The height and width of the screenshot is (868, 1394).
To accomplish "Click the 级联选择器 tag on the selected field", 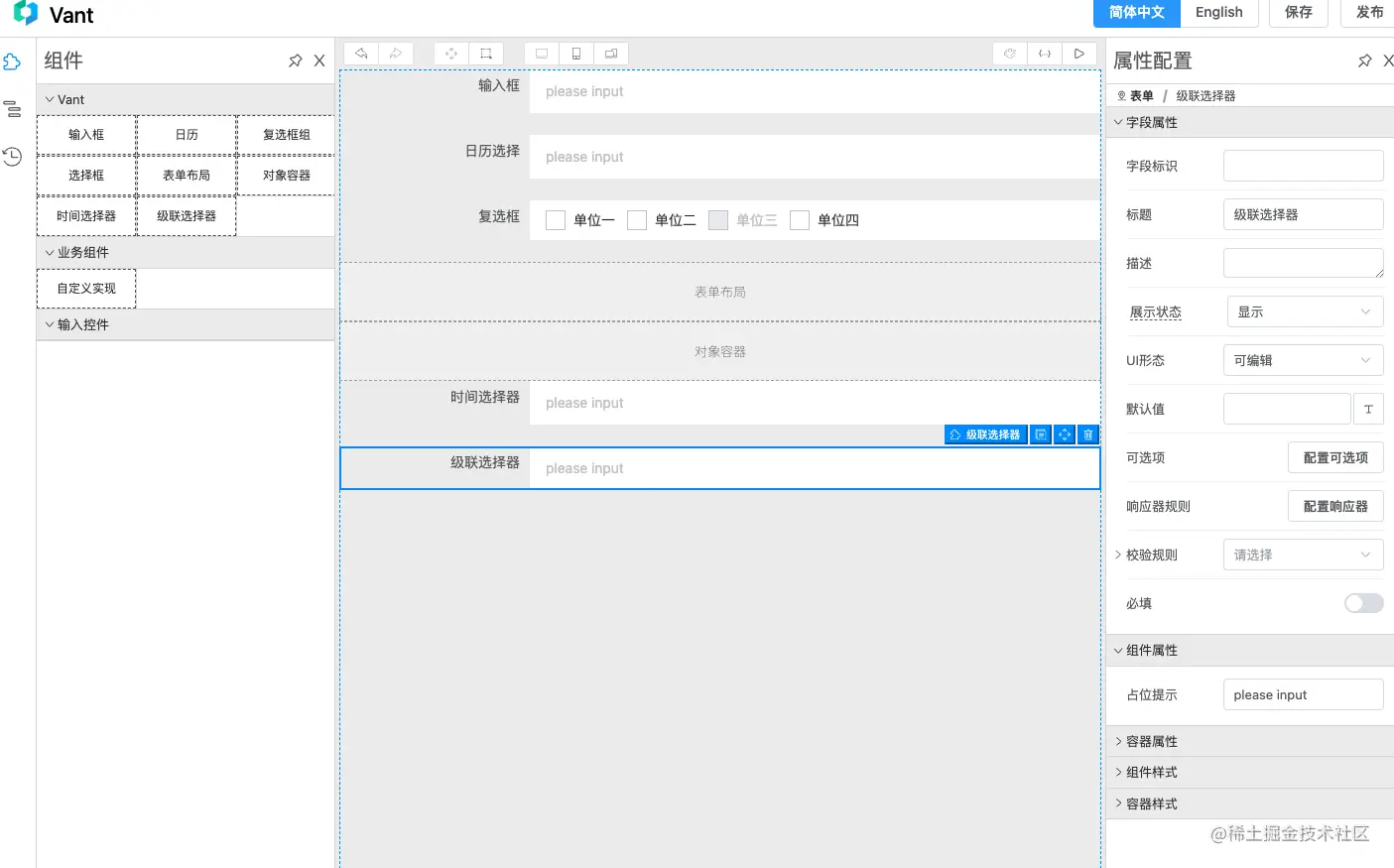I will (985, 434).
